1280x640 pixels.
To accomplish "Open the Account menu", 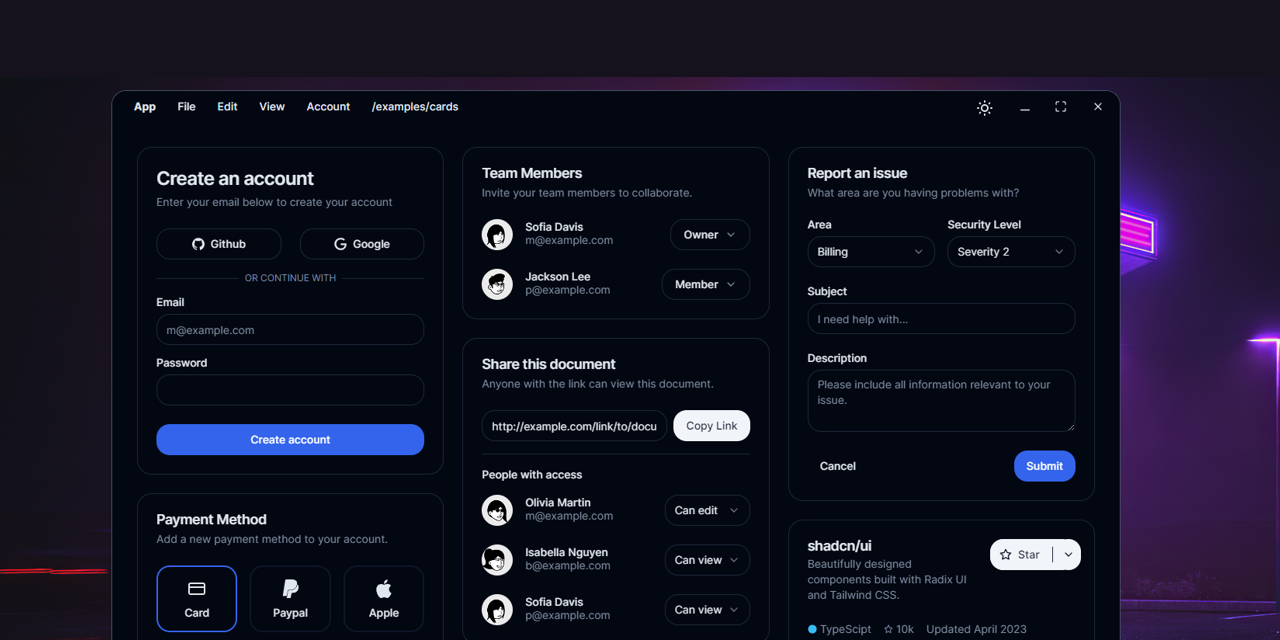I will click(328, 106).
